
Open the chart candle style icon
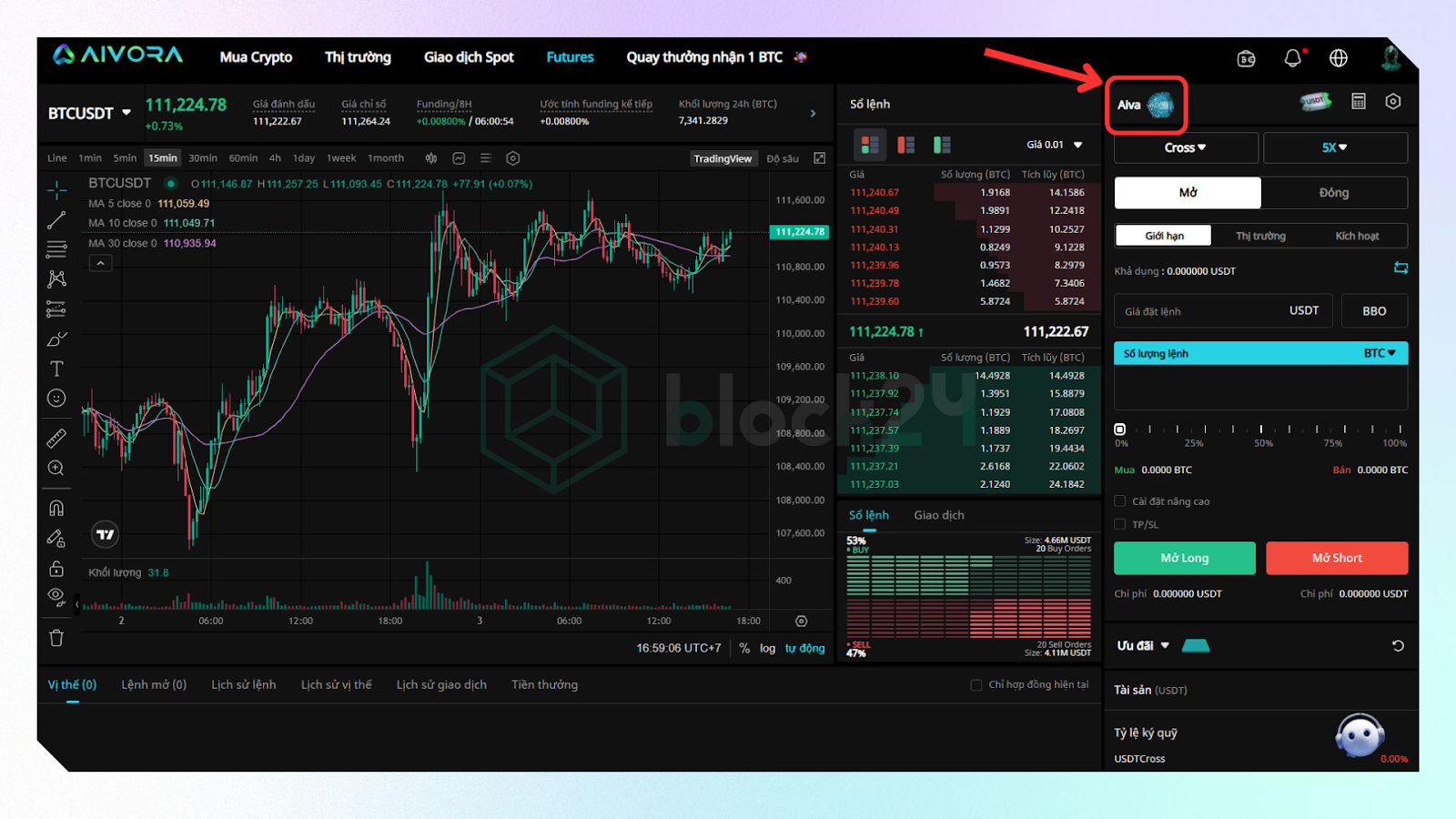click(x=431, y=158)
